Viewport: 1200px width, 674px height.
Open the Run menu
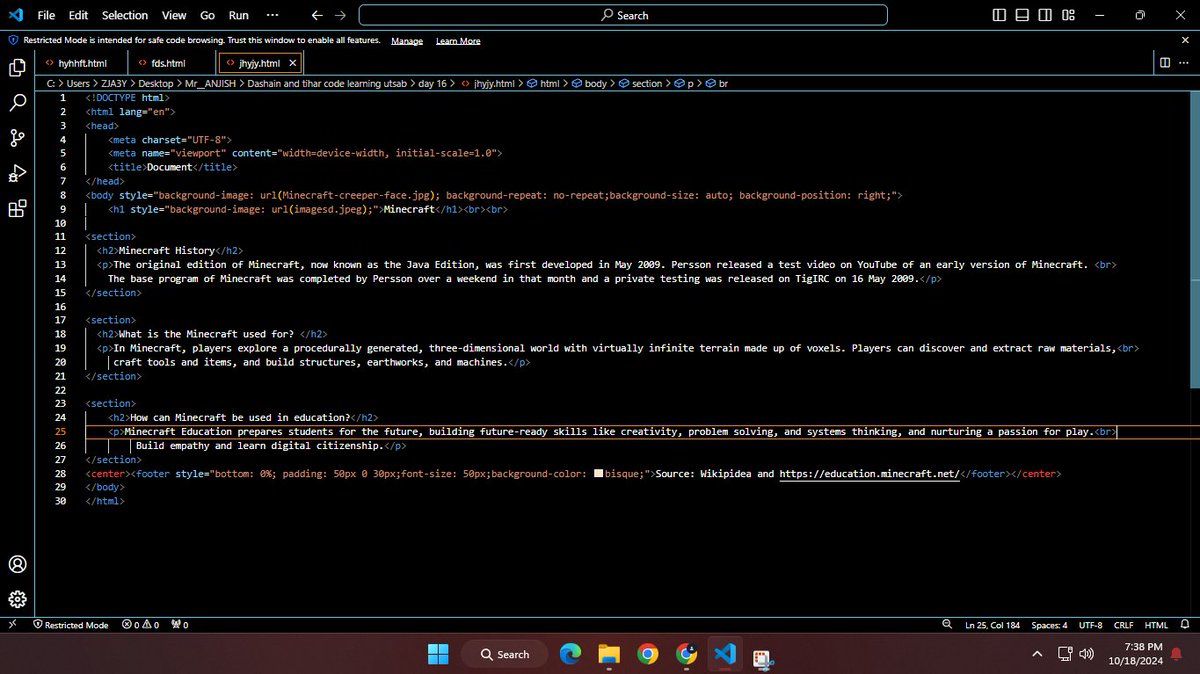pos(238,15)
